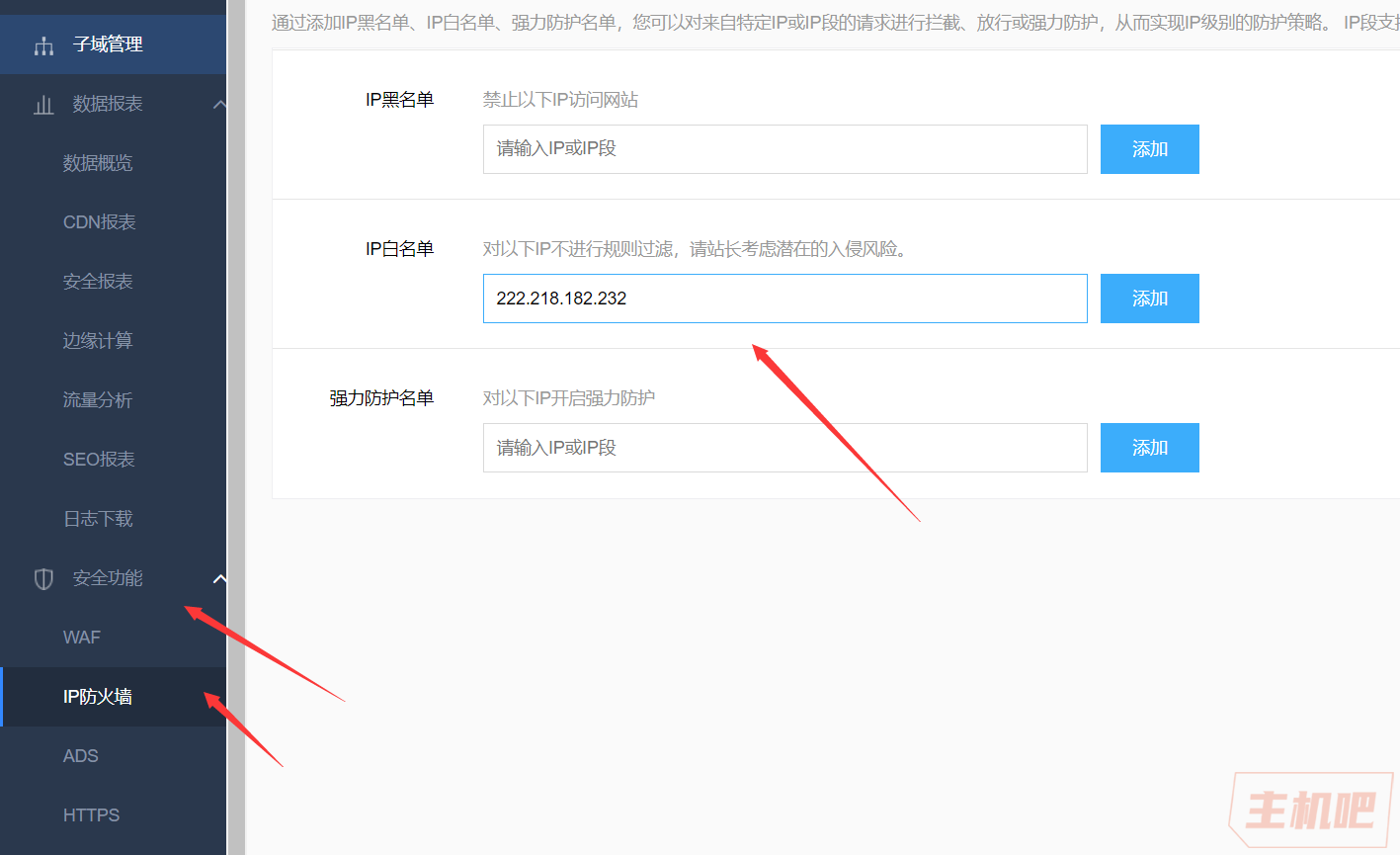Screen dimensions: 1400x855
Task: Click the 强力防护名单 label text
Action: [x=381, y=398]
